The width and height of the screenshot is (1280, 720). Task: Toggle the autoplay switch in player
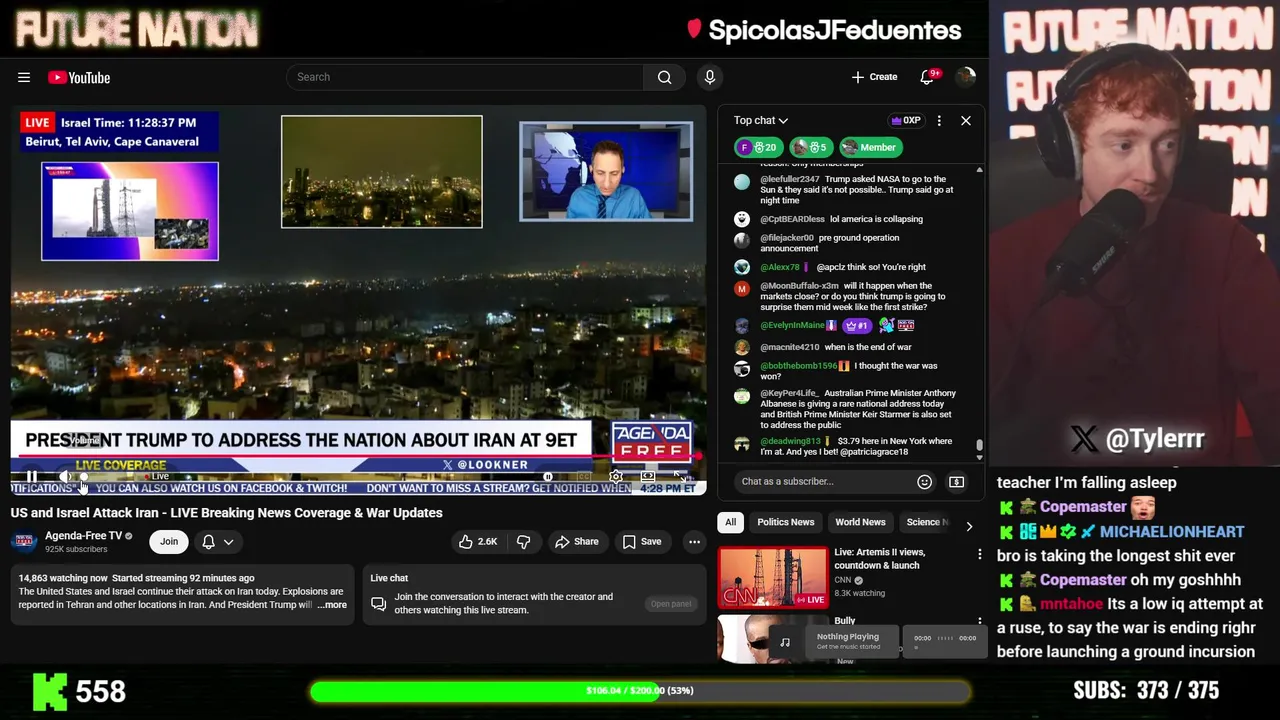(549, 477)
